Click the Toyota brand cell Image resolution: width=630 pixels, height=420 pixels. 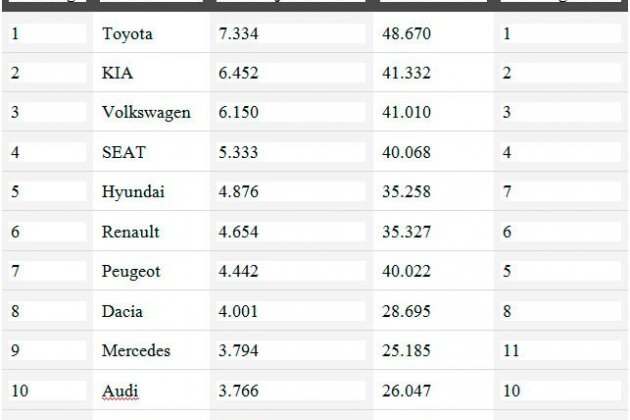pyautogui.click(x=127, y=34)
